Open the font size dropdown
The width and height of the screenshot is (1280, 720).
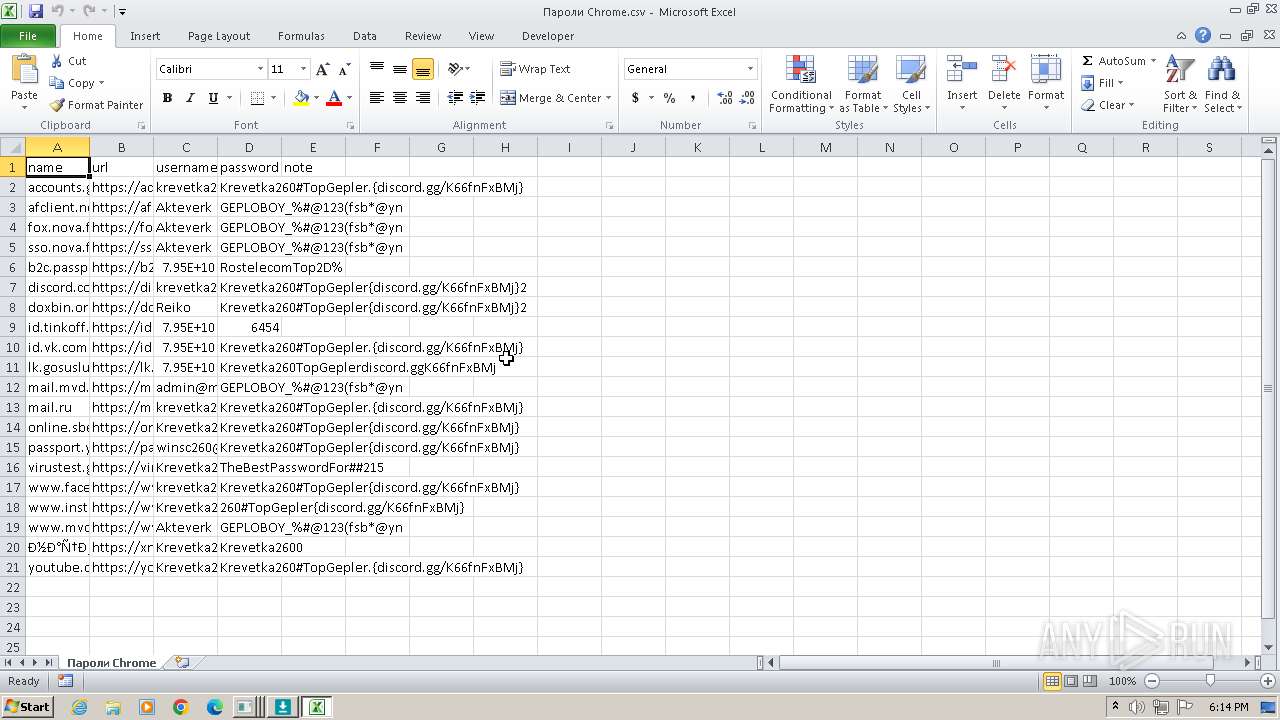point(304,69)
